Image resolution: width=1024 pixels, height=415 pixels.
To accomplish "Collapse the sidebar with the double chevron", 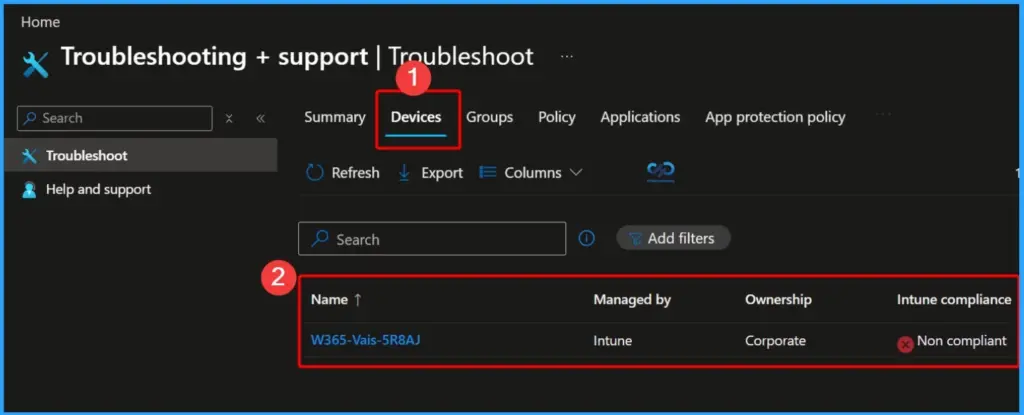I will (x=261, y=118).
